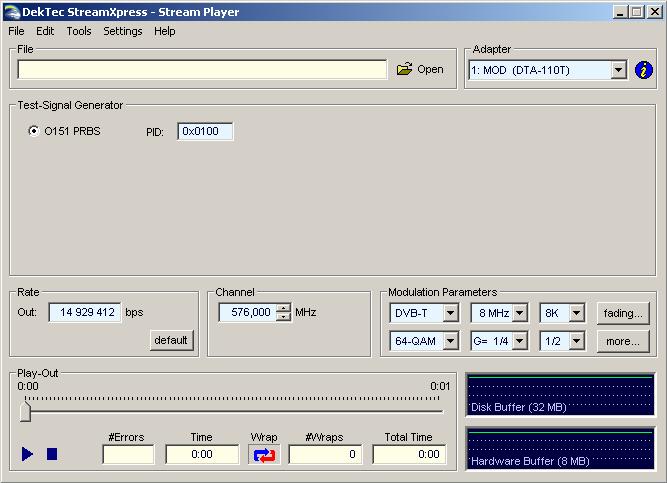Open the 64-QAM constellation dropdown

tap(450, 341)
